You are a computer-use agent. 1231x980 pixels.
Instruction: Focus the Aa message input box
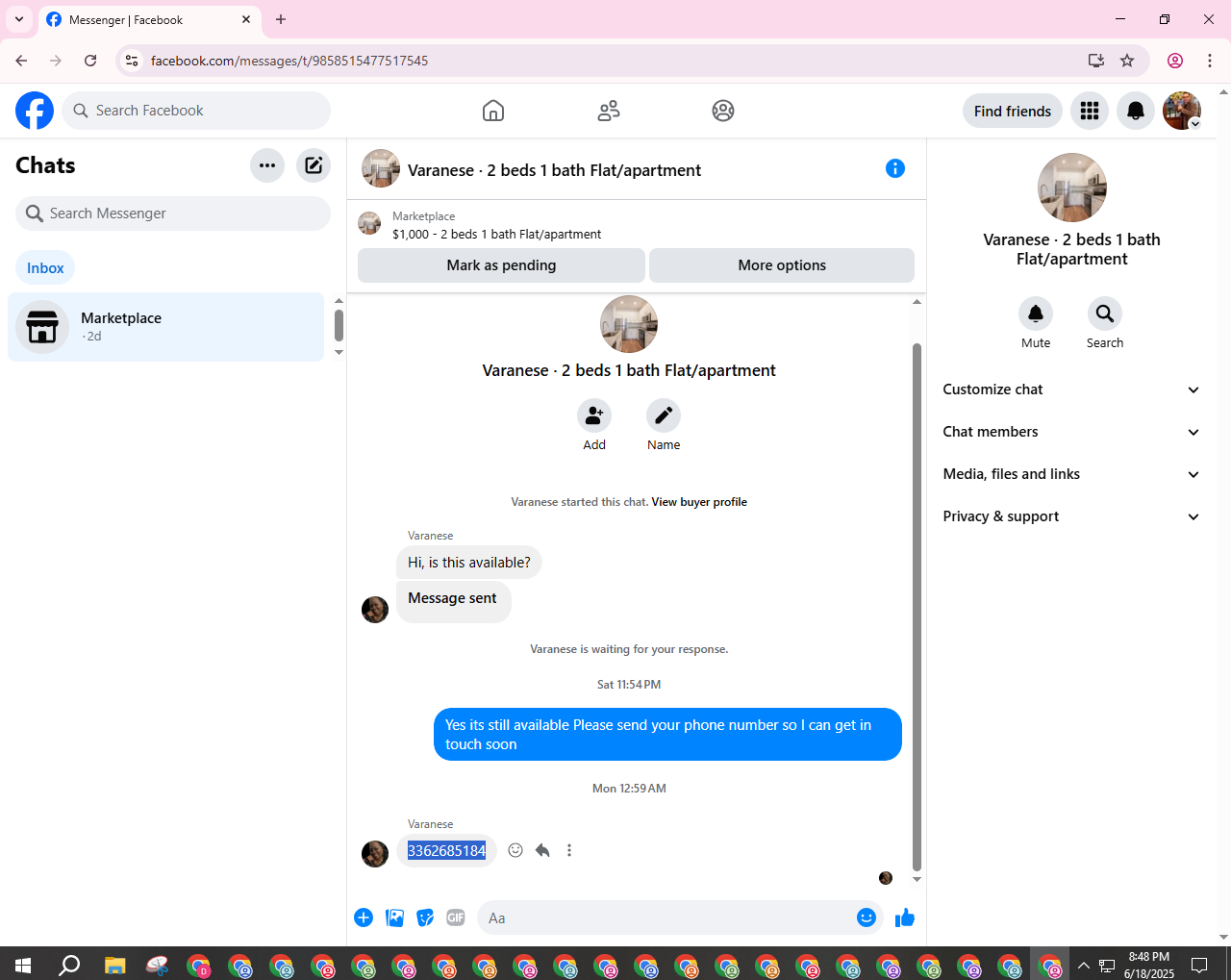click(679, 917)
